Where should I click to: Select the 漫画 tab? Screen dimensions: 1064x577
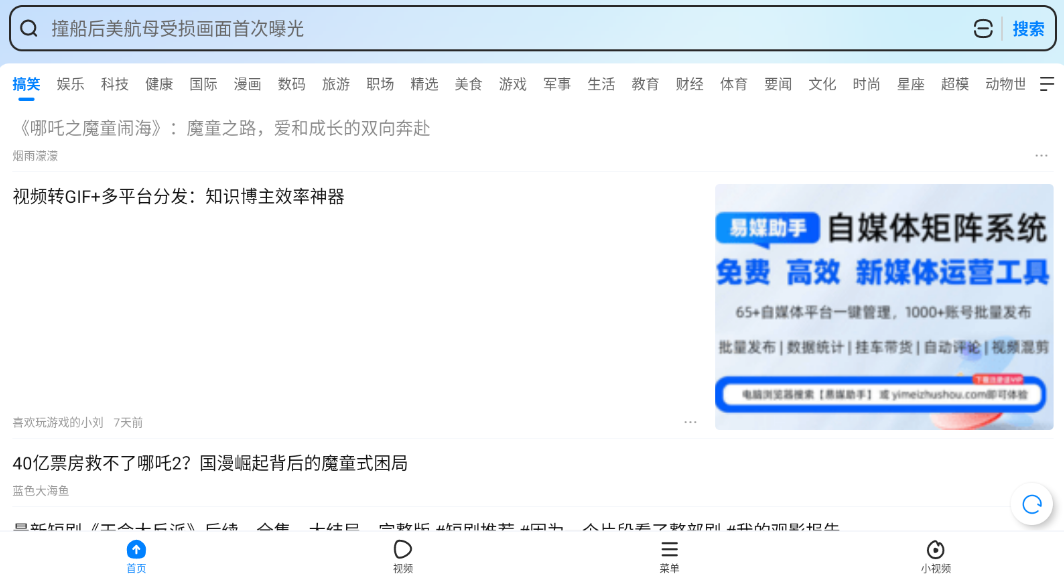pos(247,84)
